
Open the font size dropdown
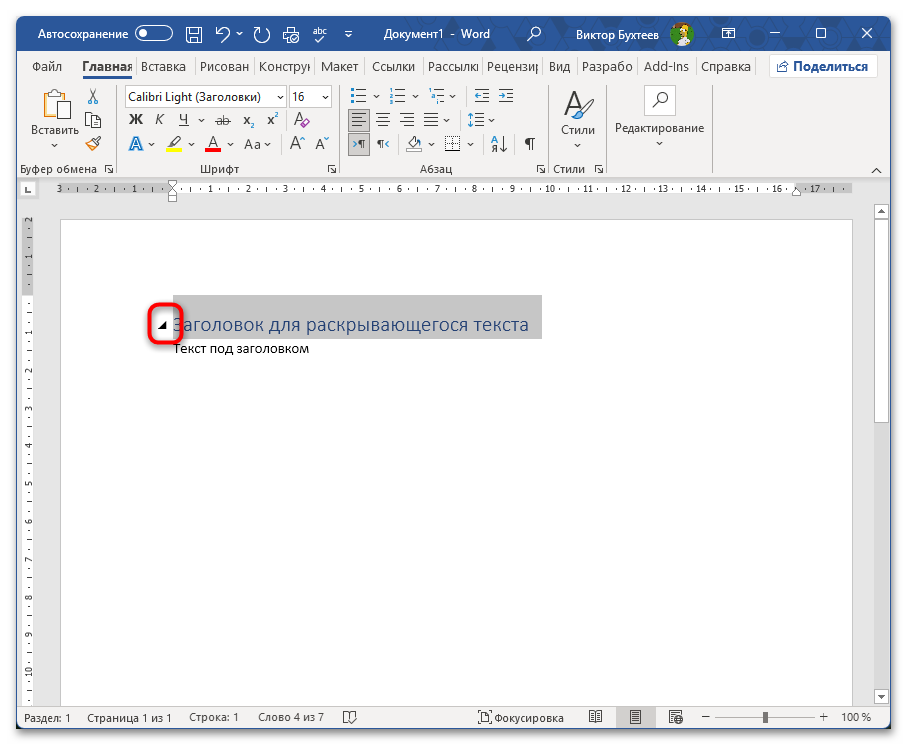coord(324,97)
